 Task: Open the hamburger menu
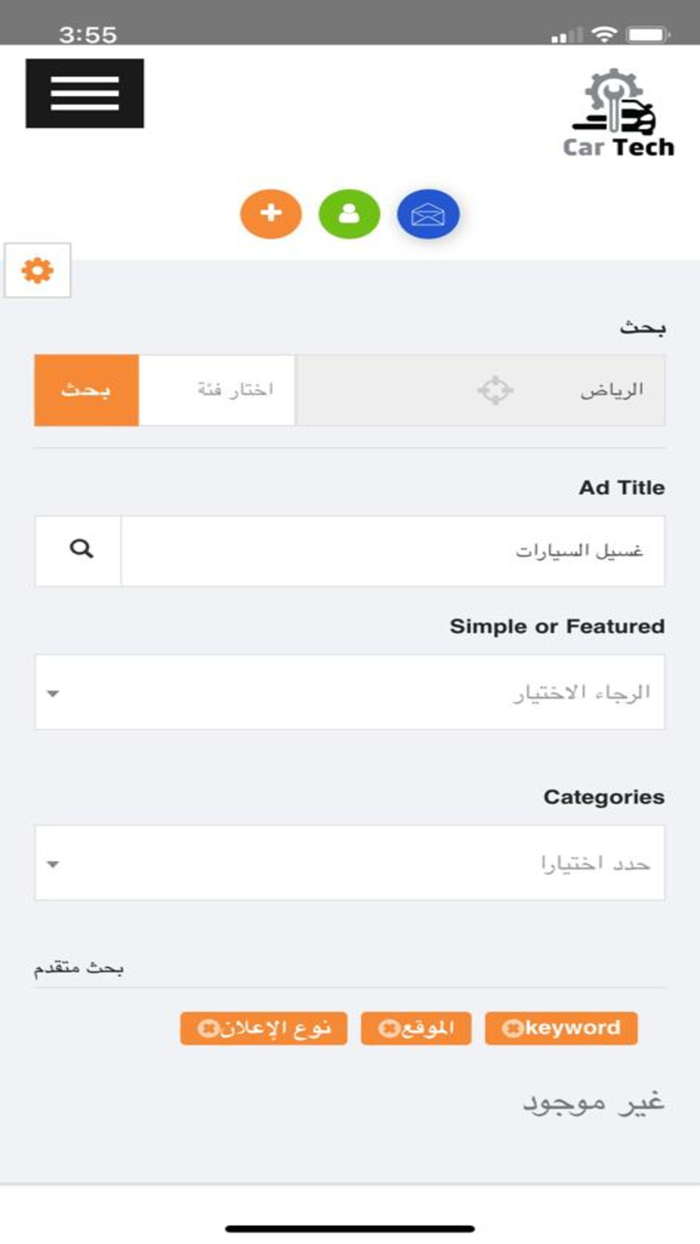click(85, 93)
